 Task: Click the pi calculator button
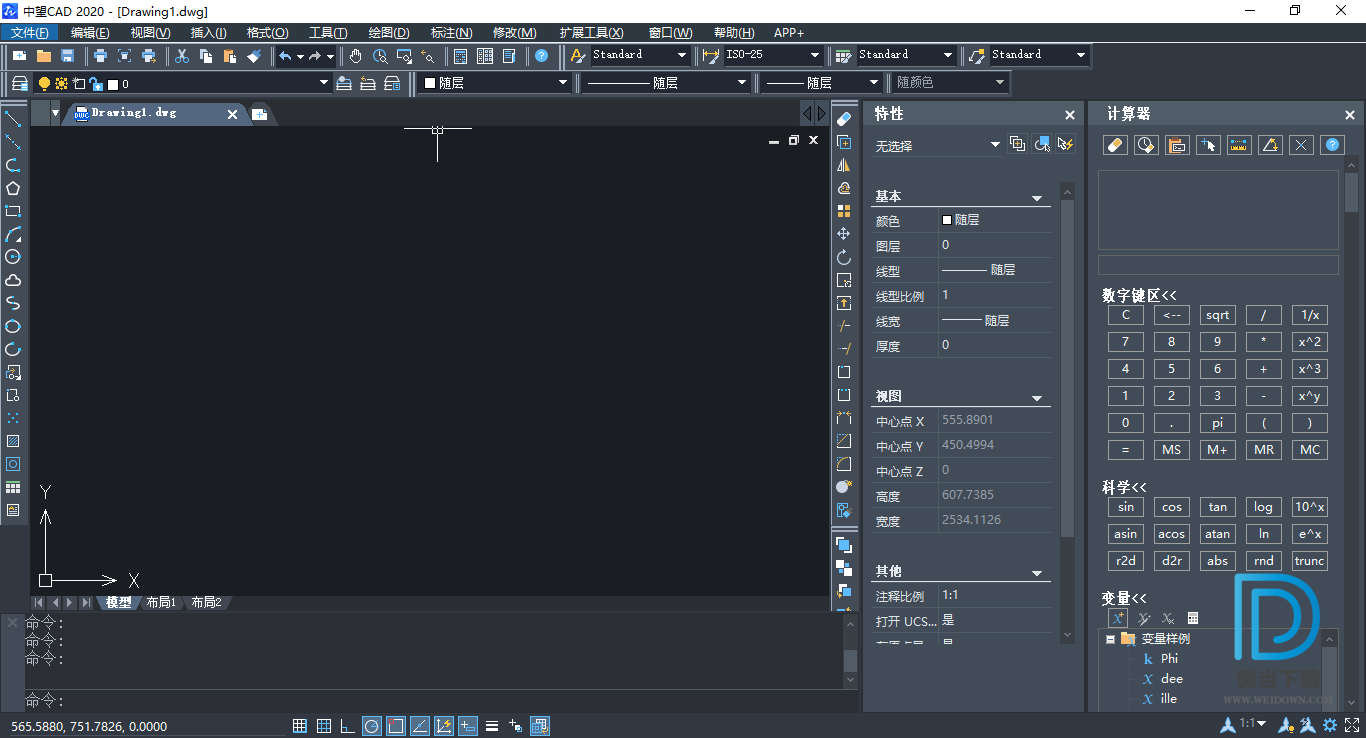(1217, 423)
